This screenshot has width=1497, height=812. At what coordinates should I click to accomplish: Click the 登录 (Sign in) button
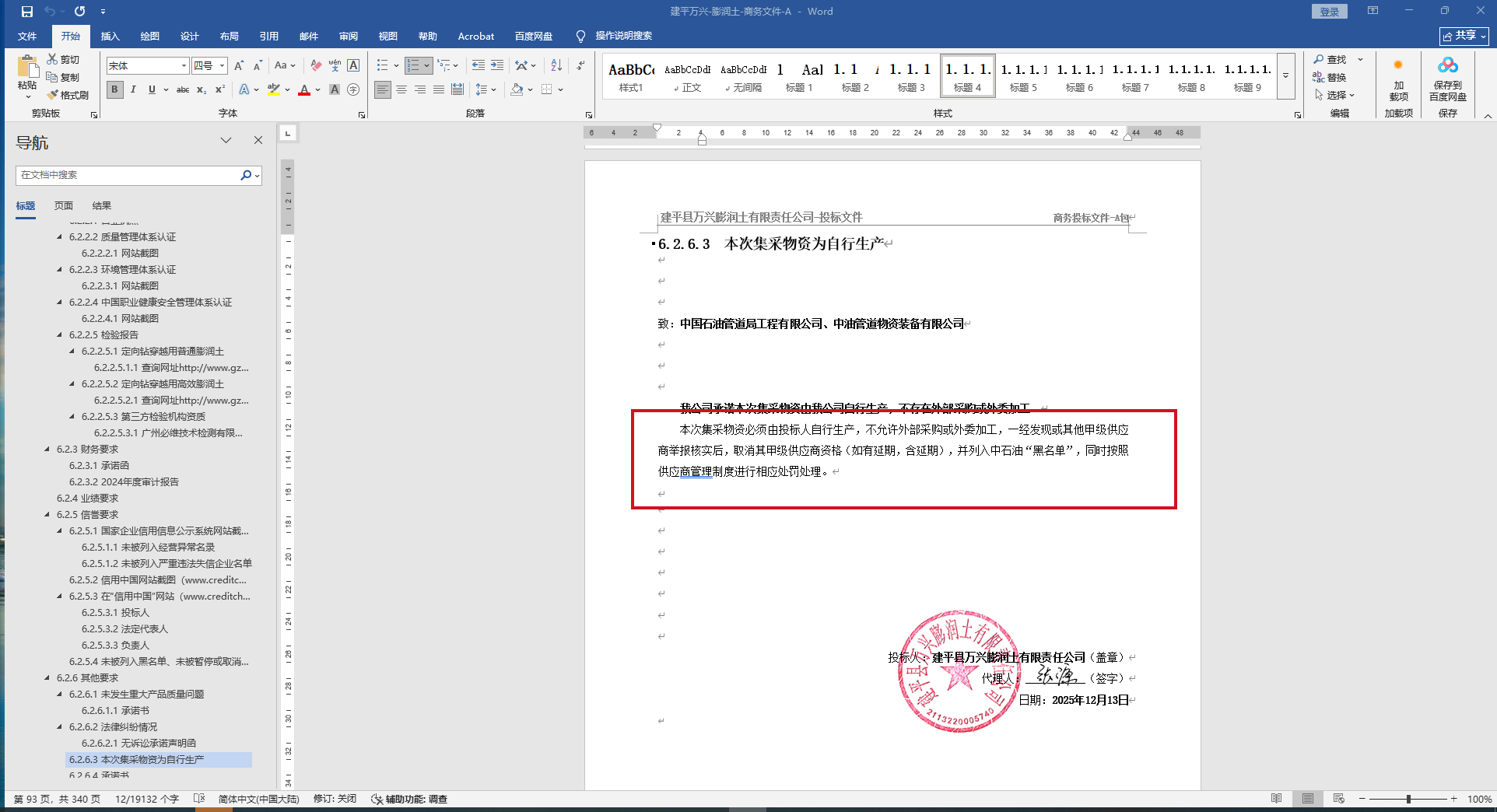1329,12
